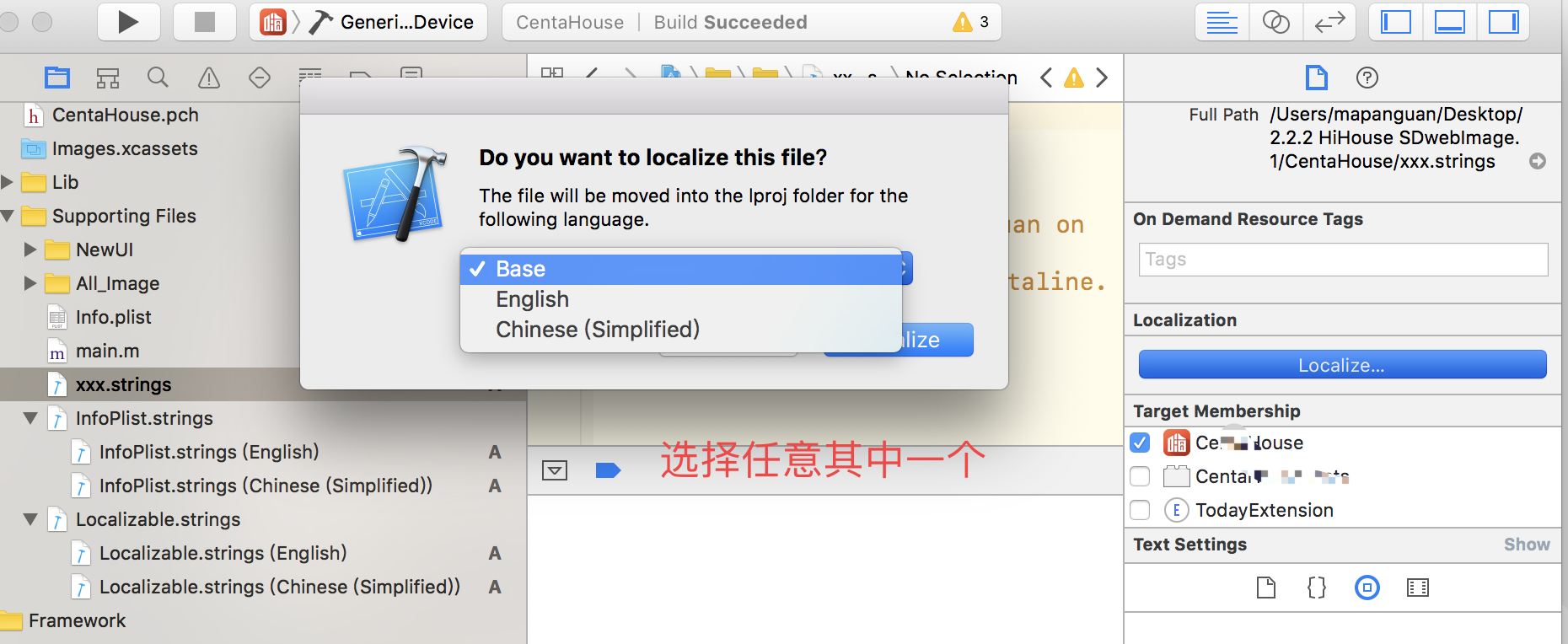Open Media library
This screenshot has height=644, width=1568.
pyautogui.click(x=1418, y=588)
